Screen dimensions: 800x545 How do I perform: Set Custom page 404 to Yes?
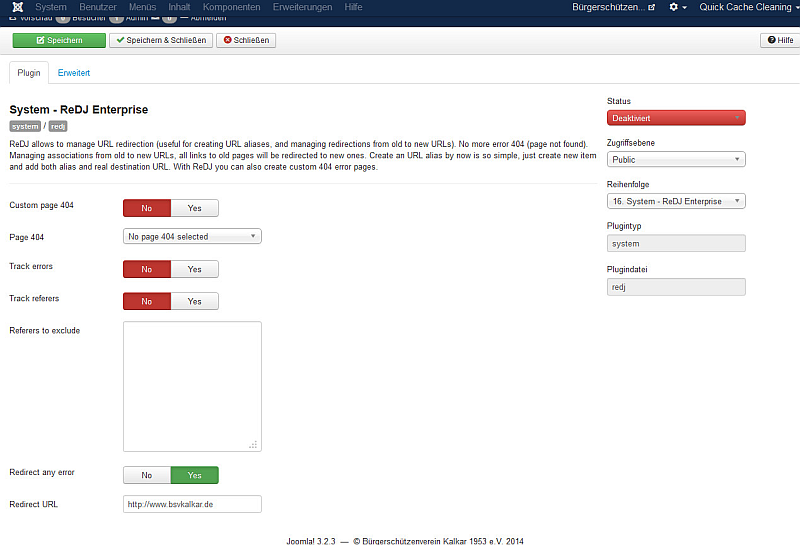(x=194, y=208)
